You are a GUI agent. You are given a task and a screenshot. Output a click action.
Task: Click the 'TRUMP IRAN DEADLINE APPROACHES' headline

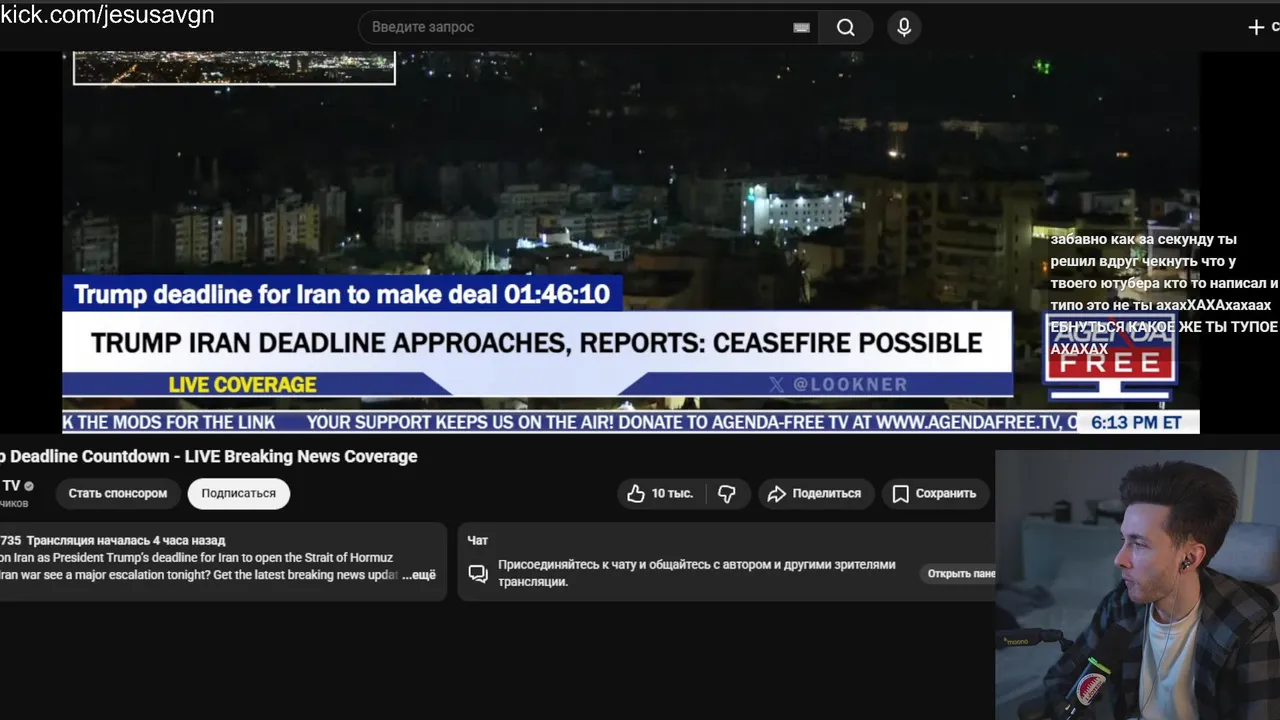pyautogui.click(x=537, y=343)
